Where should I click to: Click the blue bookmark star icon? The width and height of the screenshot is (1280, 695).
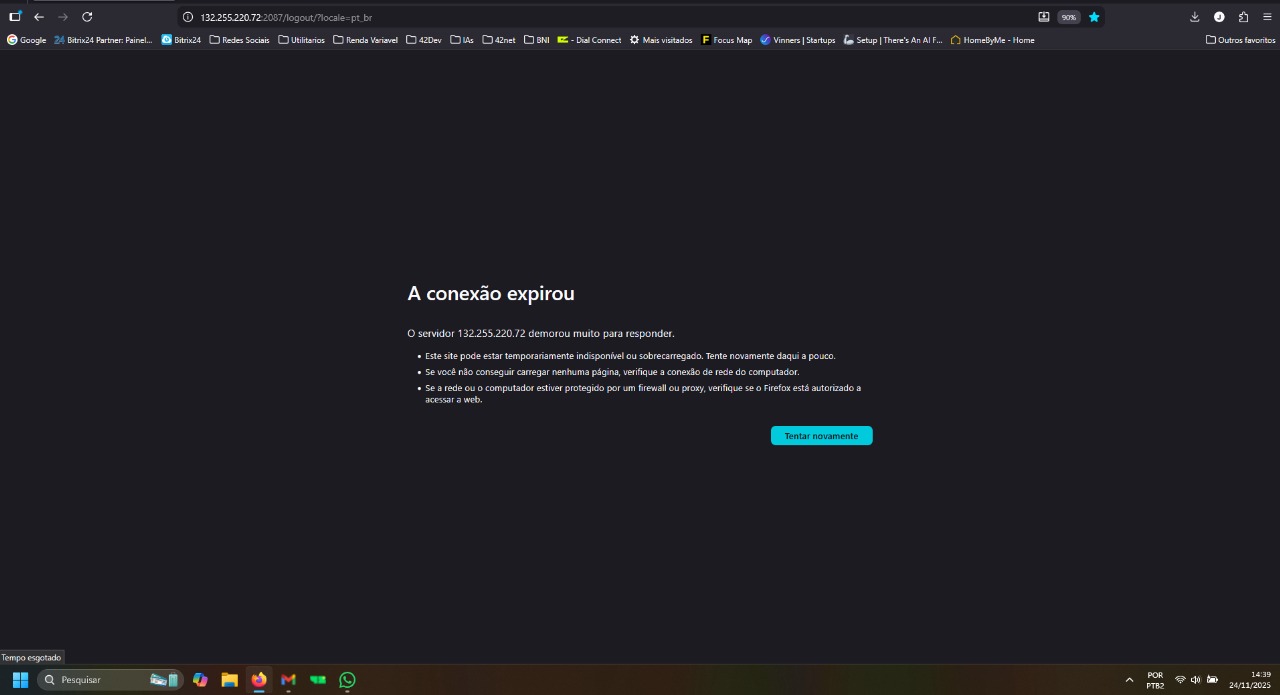click(x=1094, y=17)
